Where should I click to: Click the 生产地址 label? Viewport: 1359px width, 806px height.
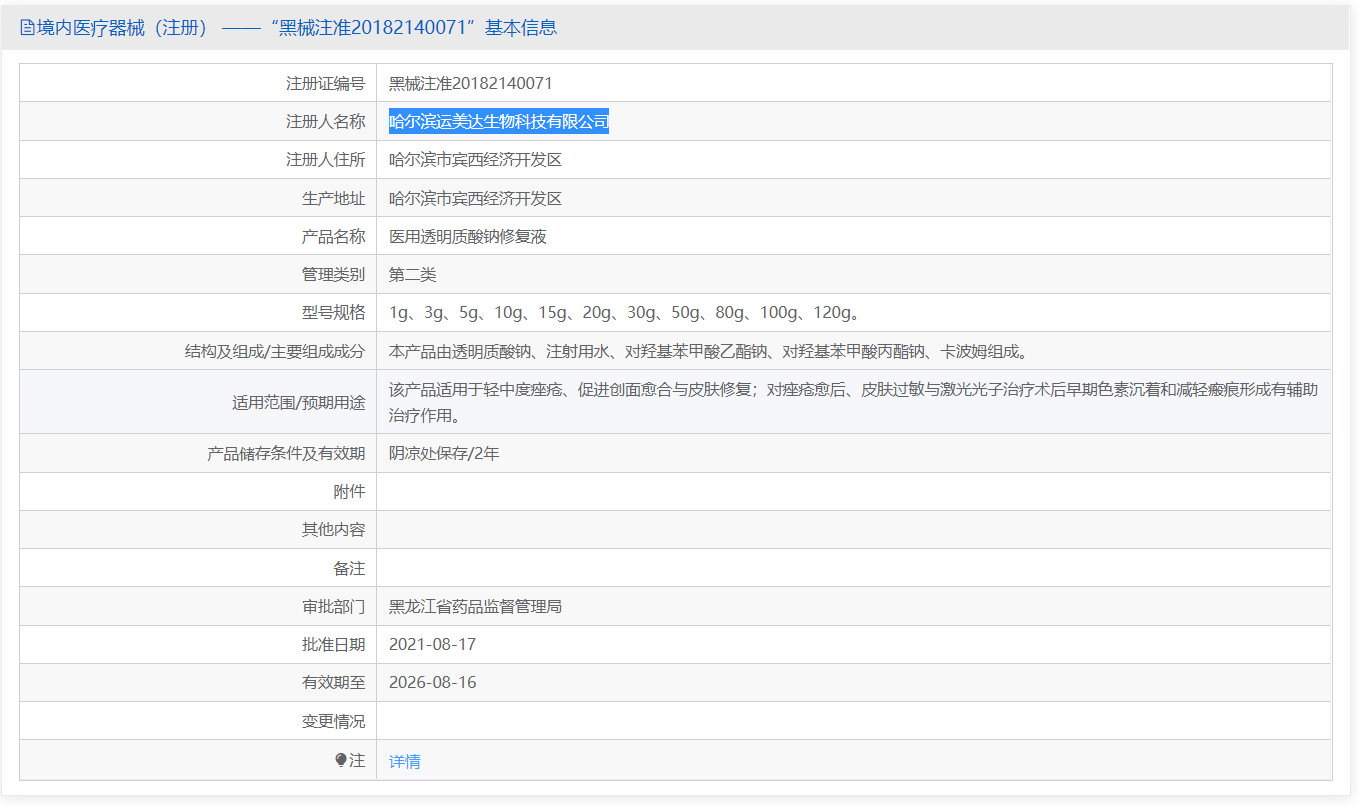[334, 199]
